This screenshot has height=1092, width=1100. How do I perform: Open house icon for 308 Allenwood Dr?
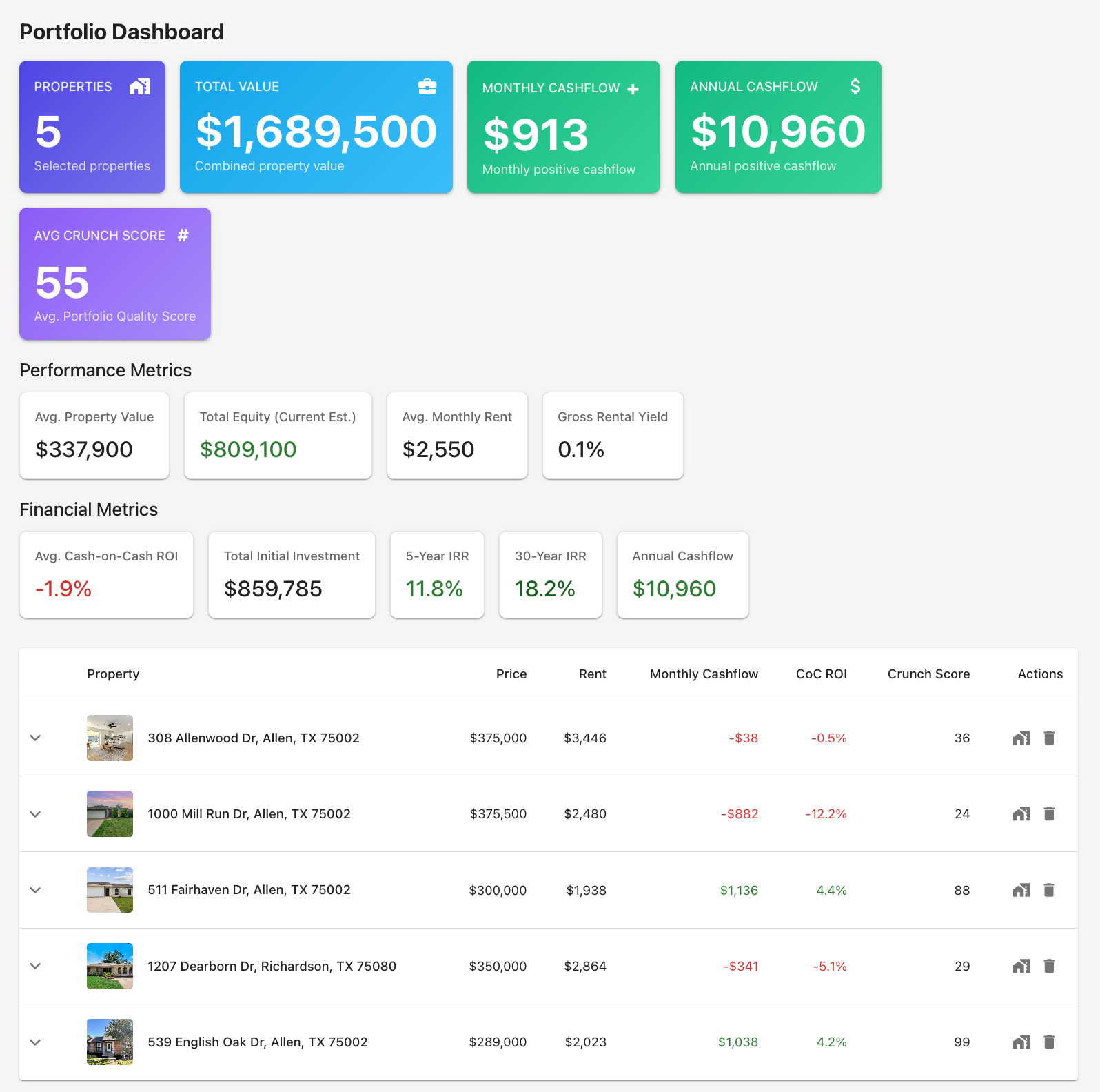pos(1021,738)
